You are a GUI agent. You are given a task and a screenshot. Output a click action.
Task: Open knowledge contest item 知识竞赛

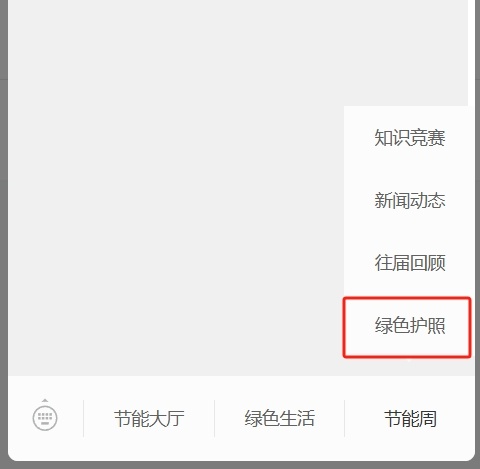click(410, 137)
